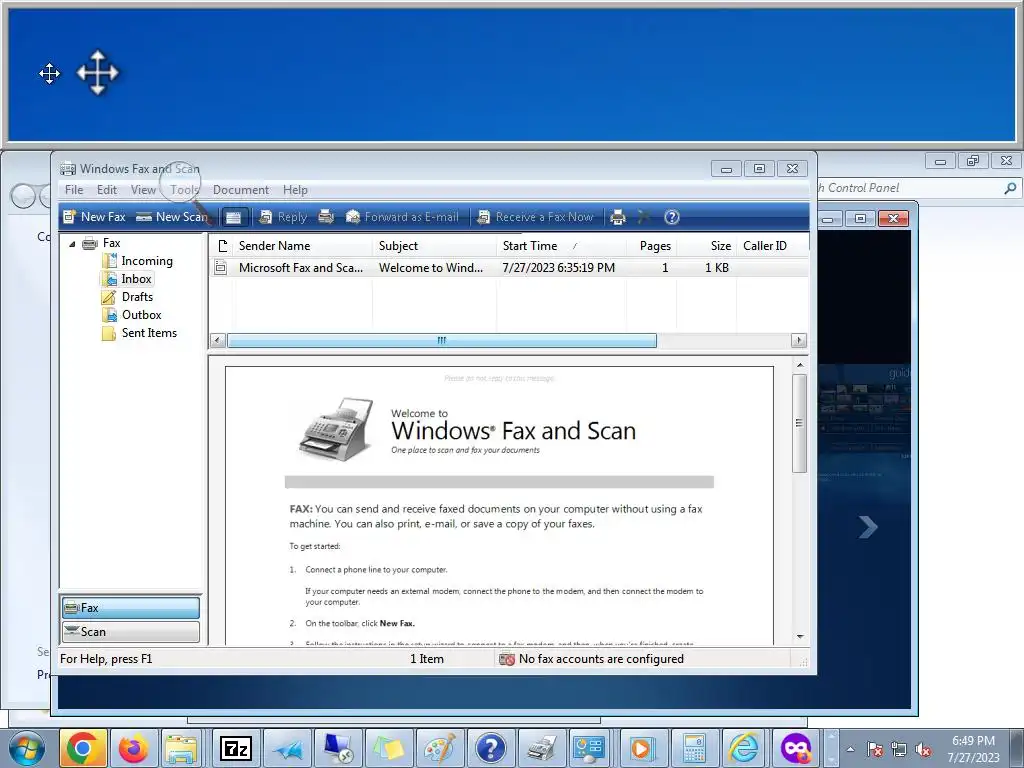Open Windows Explorer from the taskbar

182,748
